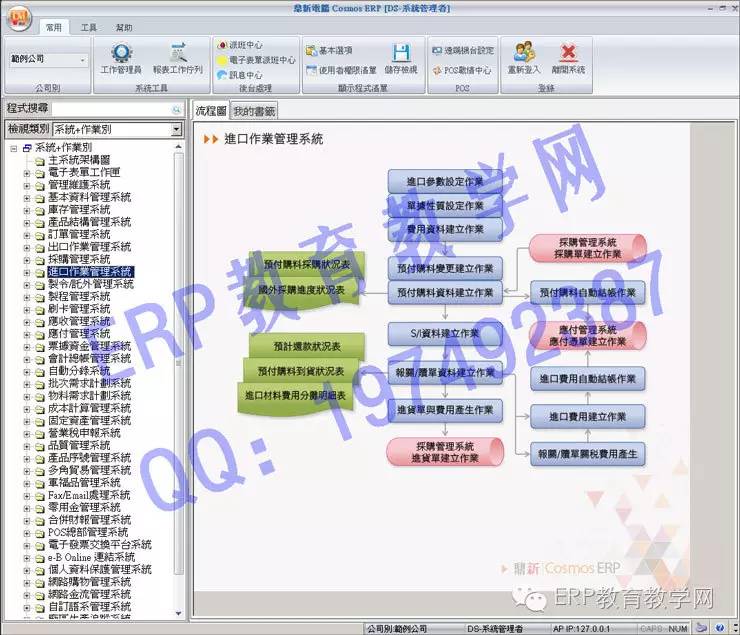Switch to the 工具 ribbon tab

[89, 28]
